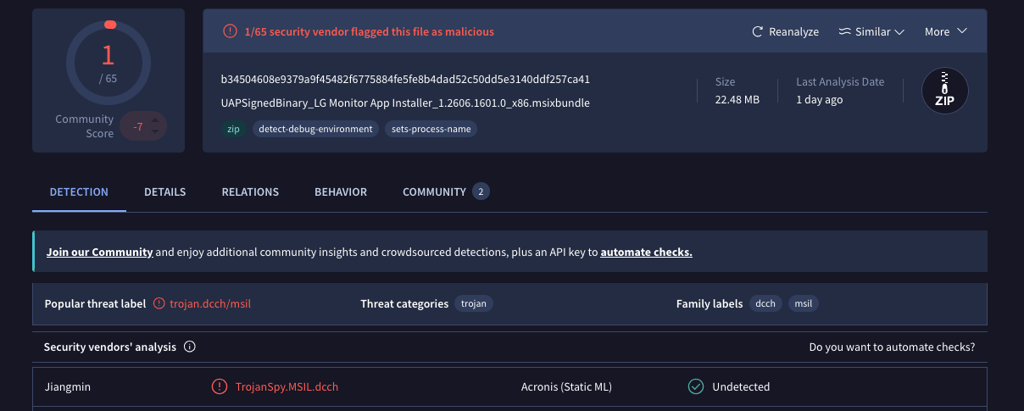Open the RELATIONS tab
Viewport: 1024px width, 411px height.
(250, 192)
